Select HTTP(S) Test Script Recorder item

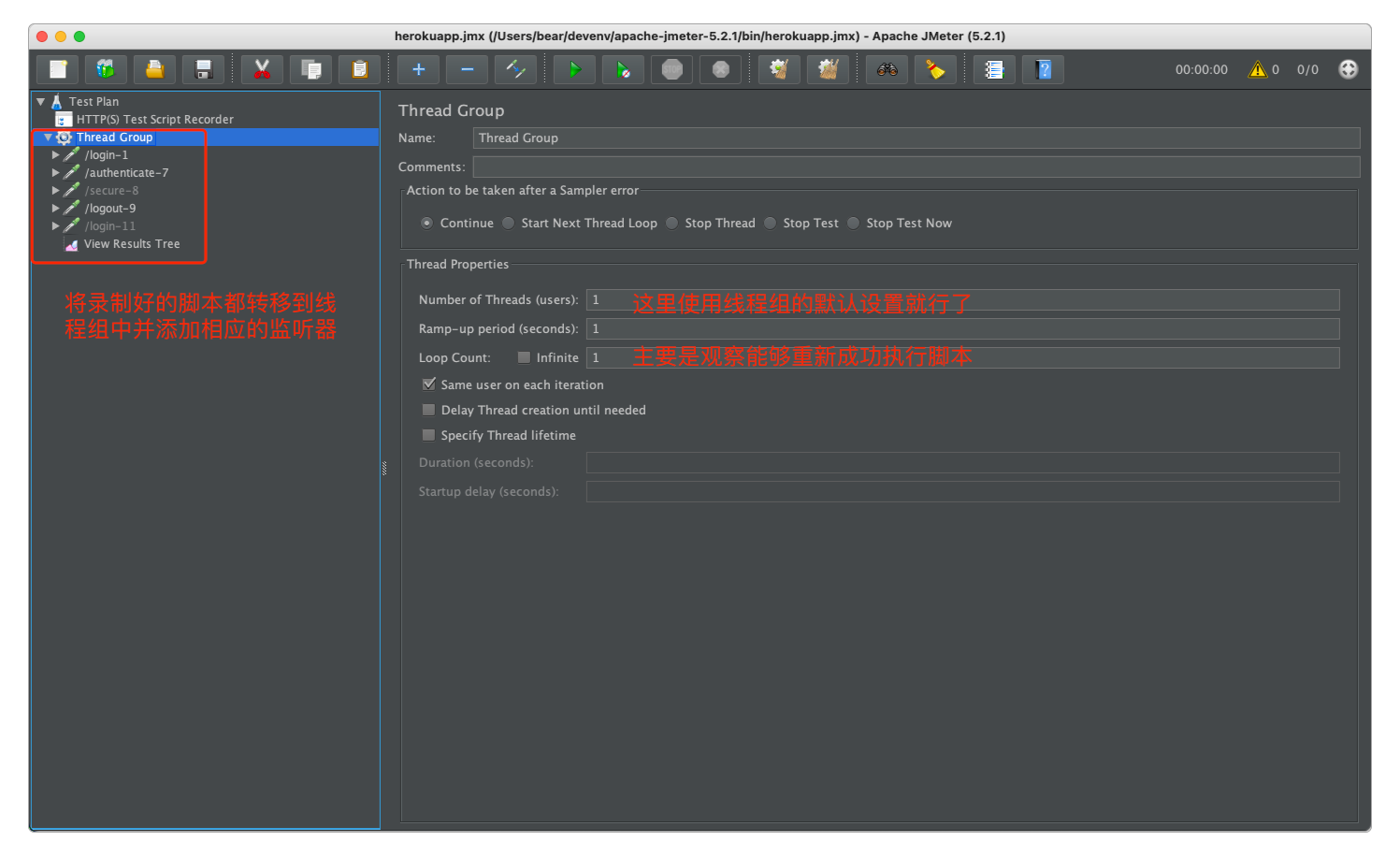pyautogui.click(x=154, y=120)
